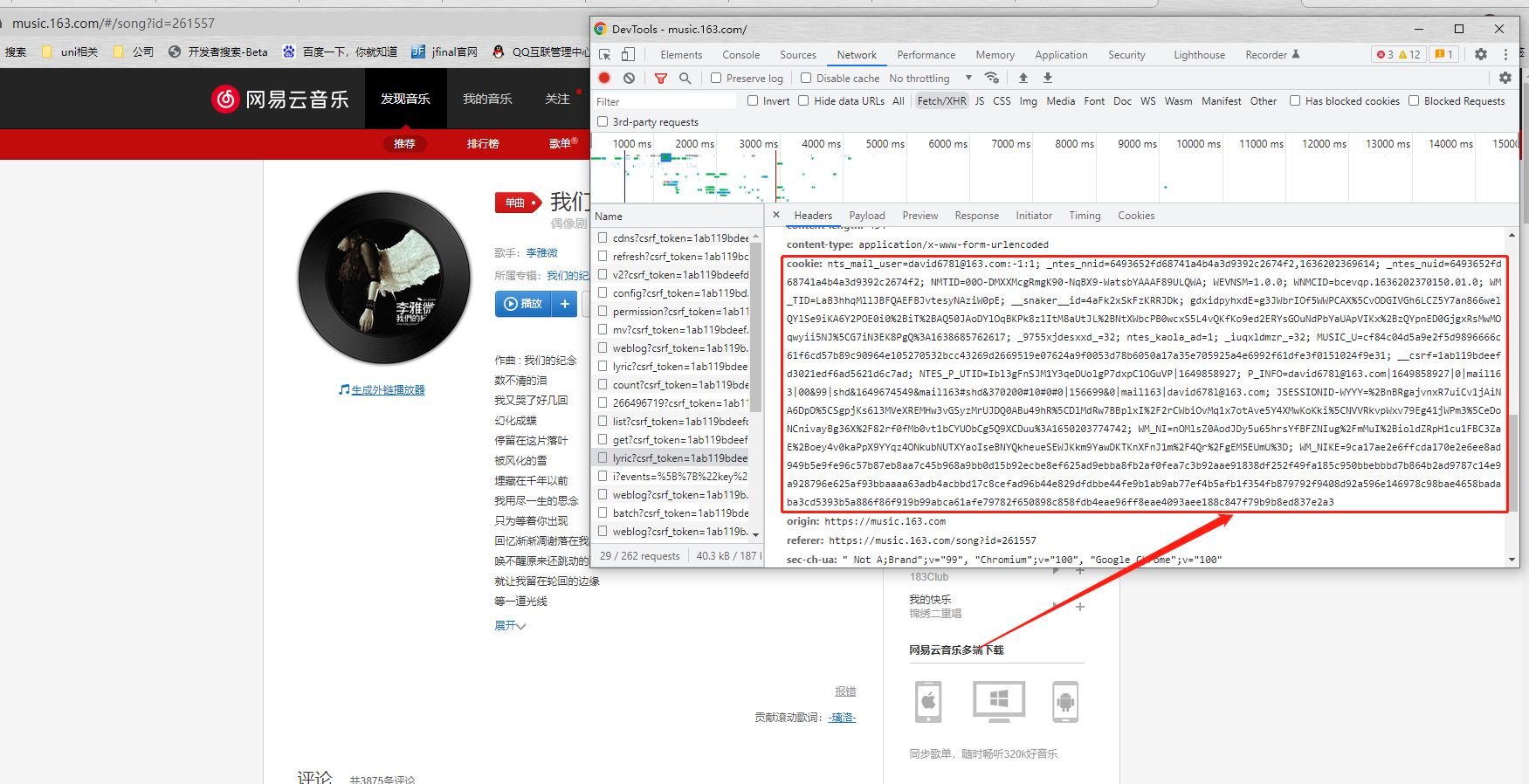The image size is (1529, 784).
Task: Clear the network log icon
Action: (x=629, y=78)
